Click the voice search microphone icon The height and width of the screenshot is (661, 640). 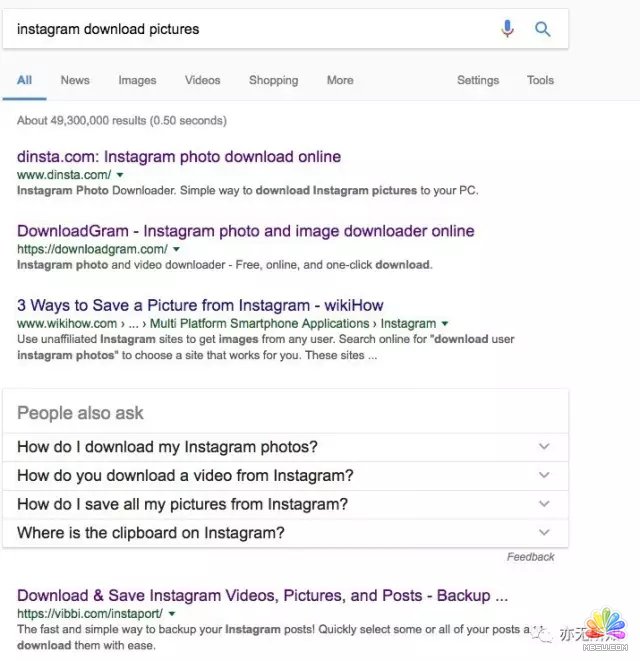(507, 29)
